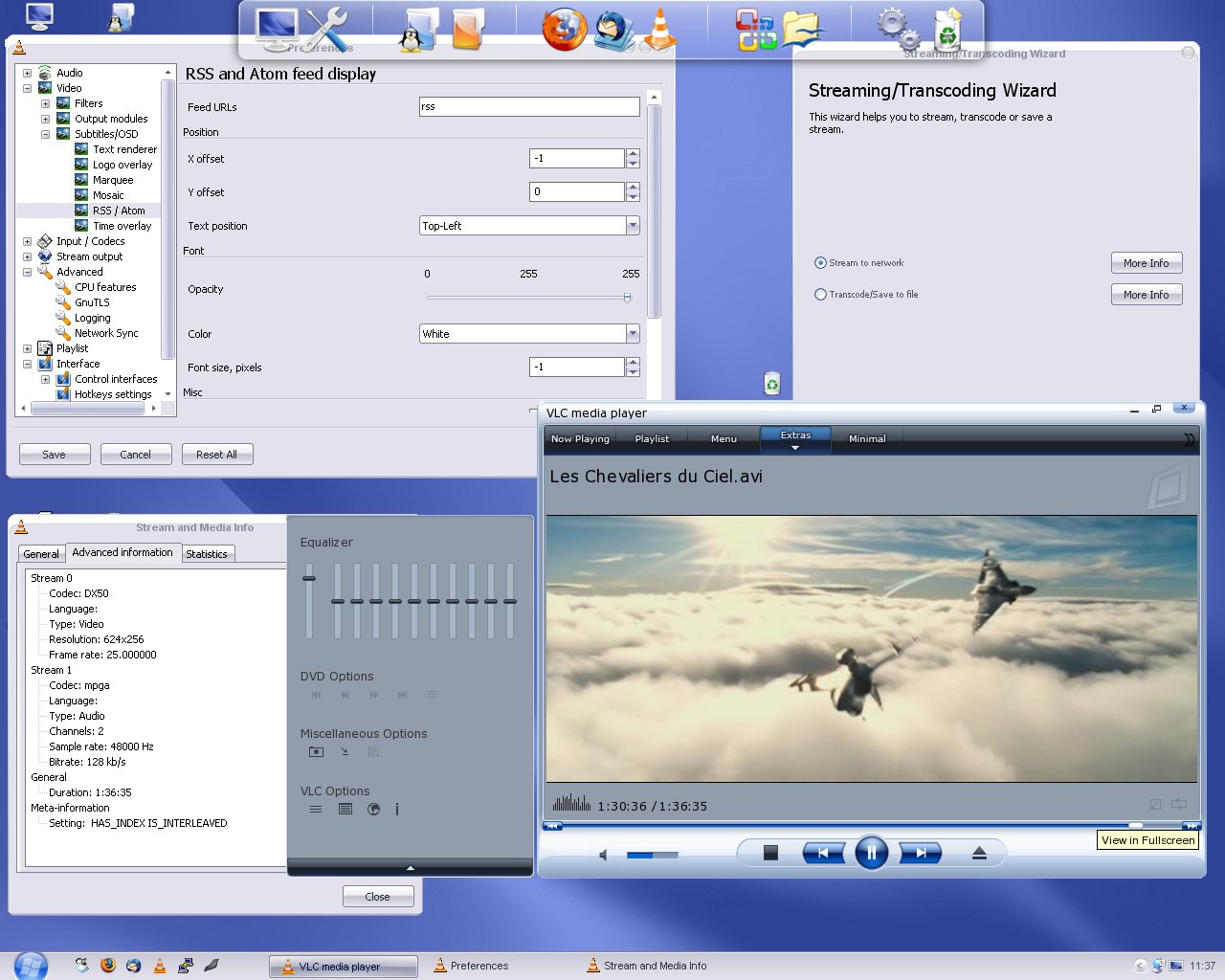Expand the Input / Codecs tree node
Screen dimensions: 1225x980
tap(27, 241)
